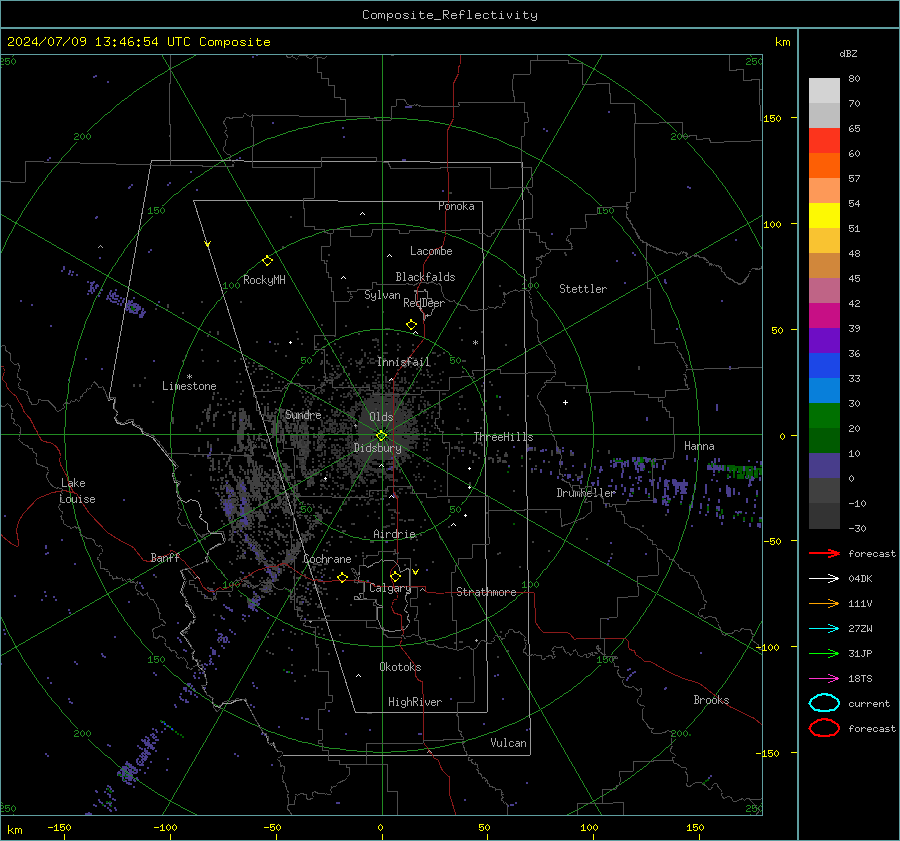Click the Drumheller city label

586,493
